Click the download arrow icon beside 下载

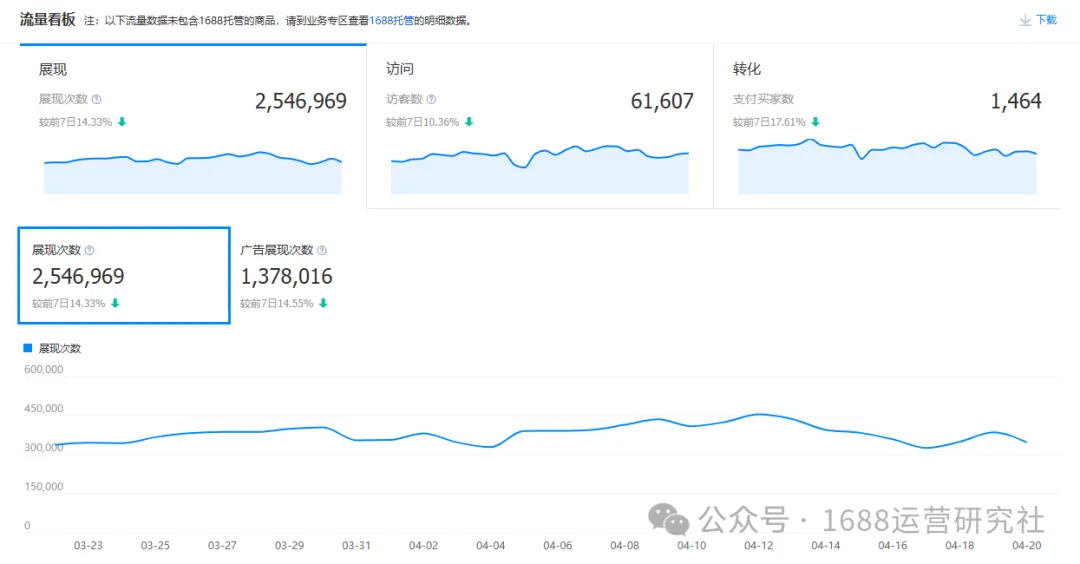pyautogui.click(x=1025, y=21)
